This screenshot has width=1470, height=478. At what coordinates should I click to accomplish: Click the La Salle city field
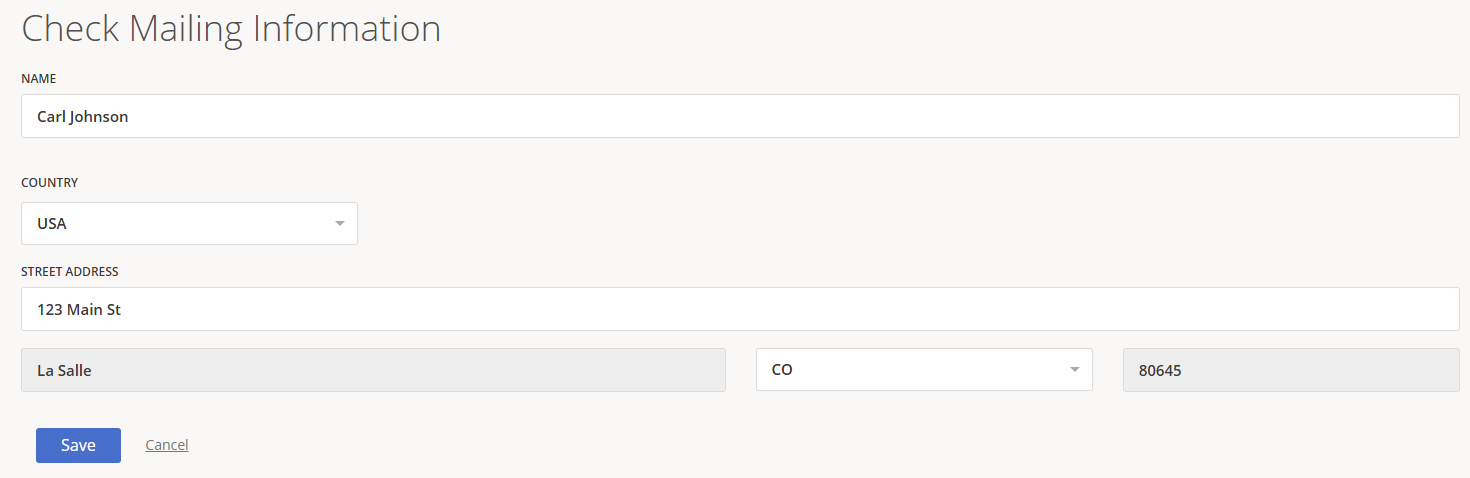(x=373, y=370)
